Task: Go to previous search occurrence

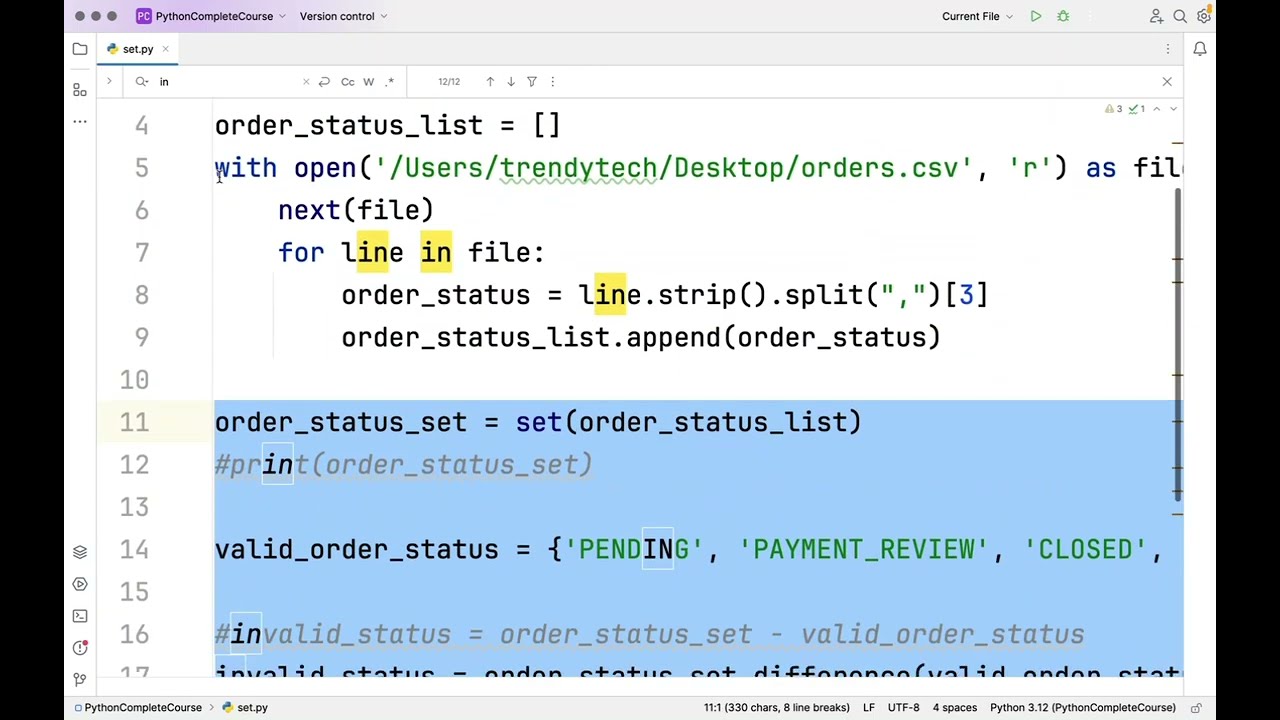Action: (490, 82)
